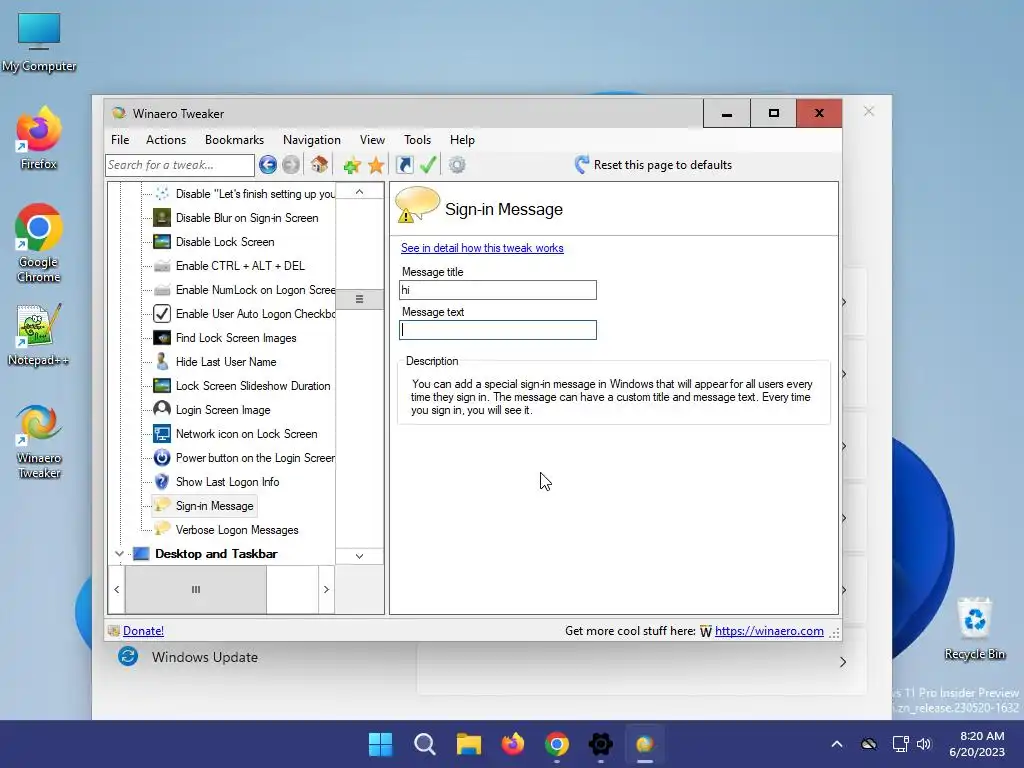This screenshot has width=1024, height=768.
Task: Open bookmarks with the orange star icon
Action: [x=376, y=165]
